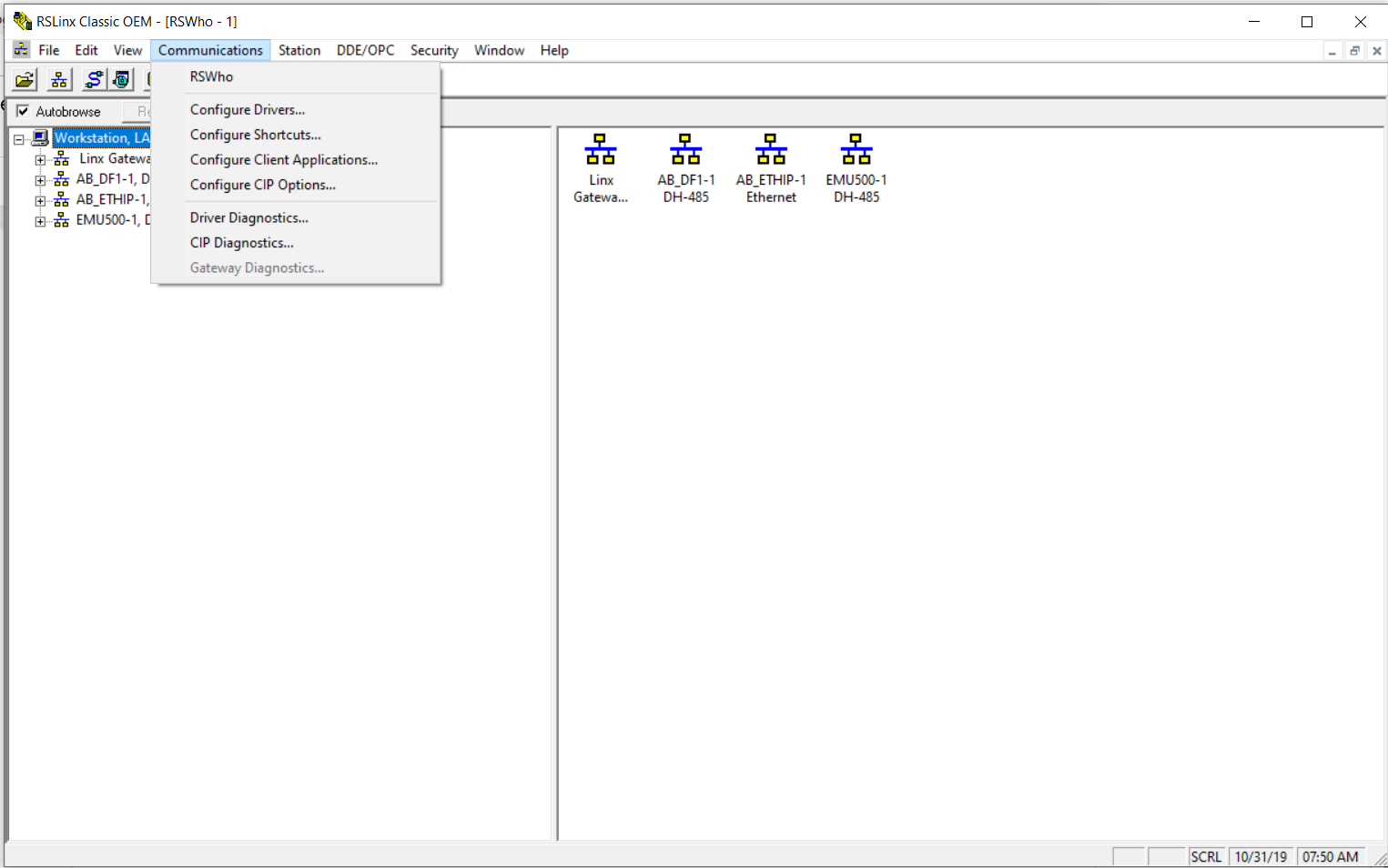
Task: Open the Station menu
Action: [299, 50]
